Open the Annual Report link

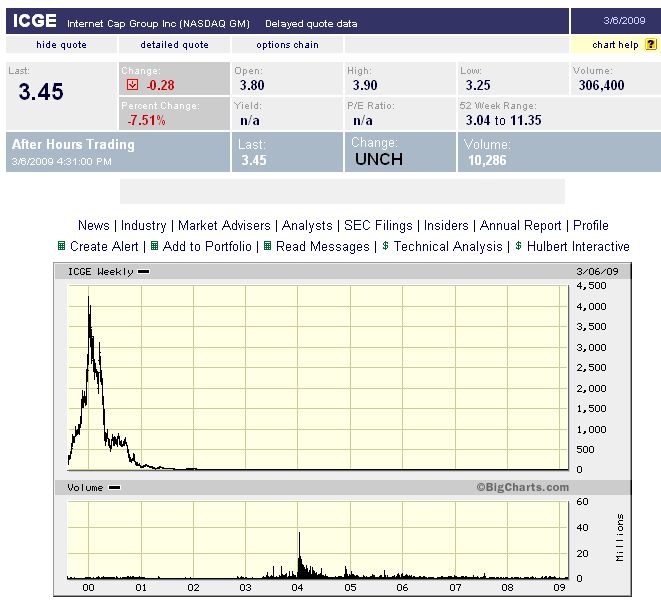pyautogui.click(x=520, y=226)
